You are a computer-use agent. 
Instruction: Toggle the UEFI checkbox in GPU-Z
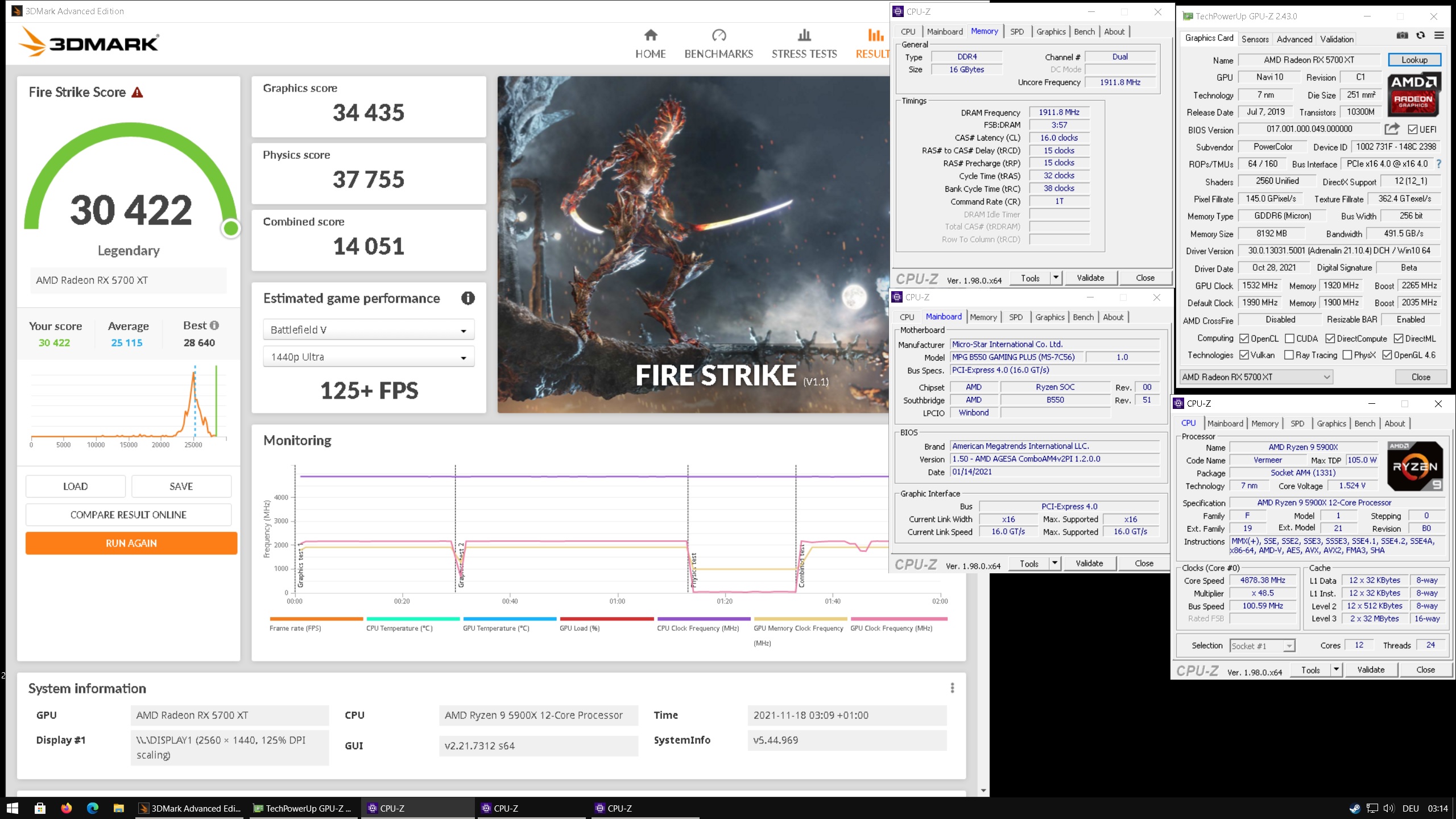(x=1412, y=130)
